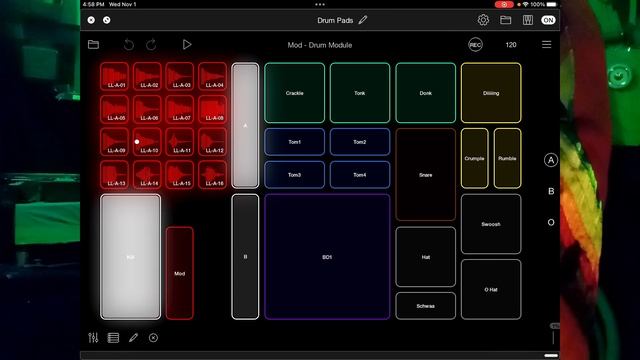Image resolution: width=640 pixels, height=360 pixels.
Task: Edit the Drum Pads title pencil icon
Action: [362, 20]
